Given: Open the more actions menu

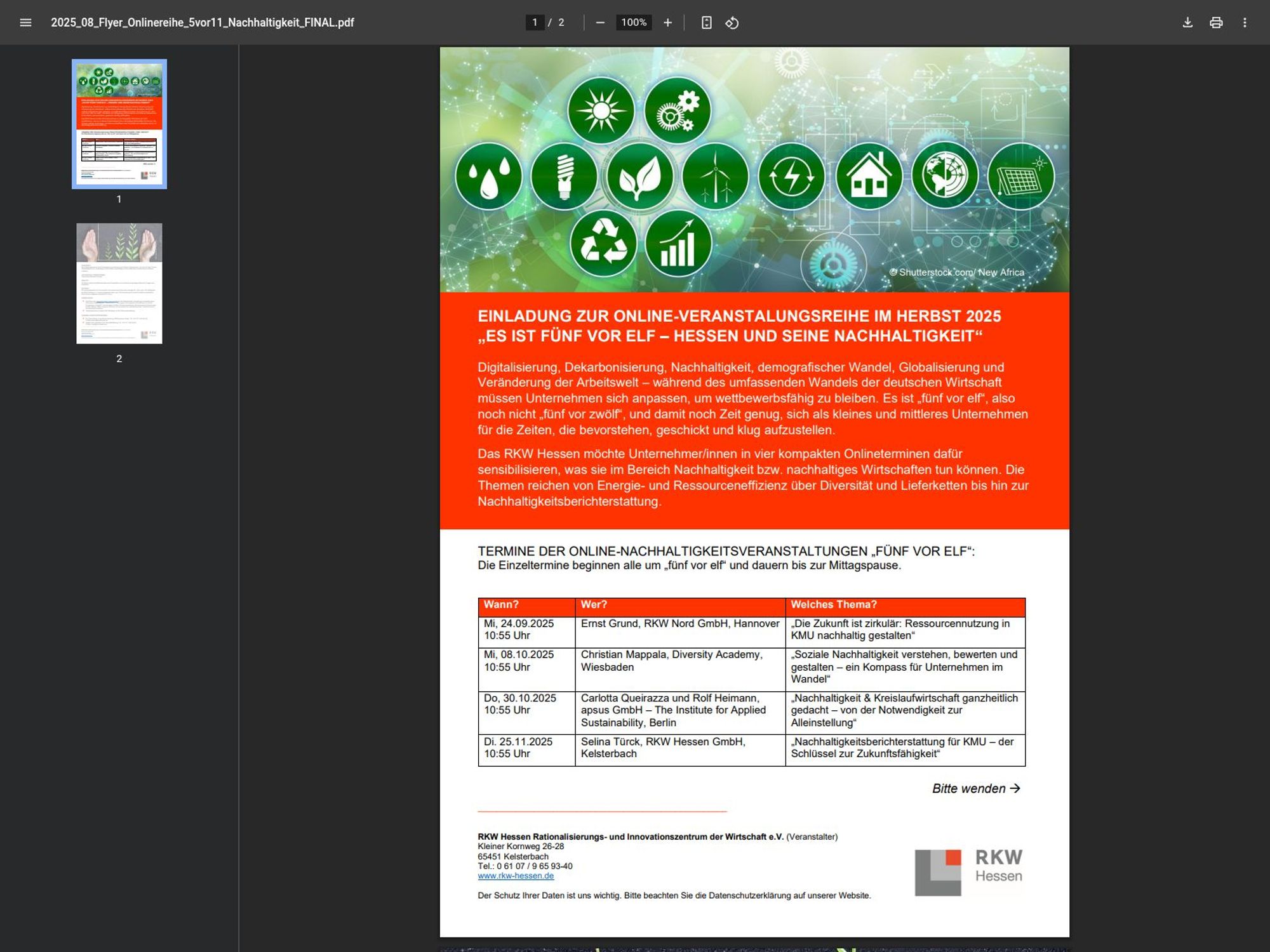Looking at the screenshot, I should 1245,23.
